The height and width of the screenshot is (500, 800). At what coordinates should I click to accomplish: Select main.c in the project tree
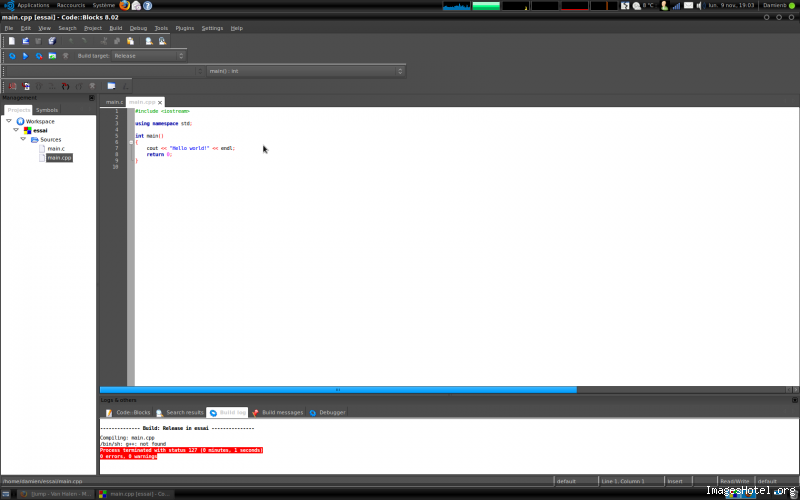tap(55, 148)
